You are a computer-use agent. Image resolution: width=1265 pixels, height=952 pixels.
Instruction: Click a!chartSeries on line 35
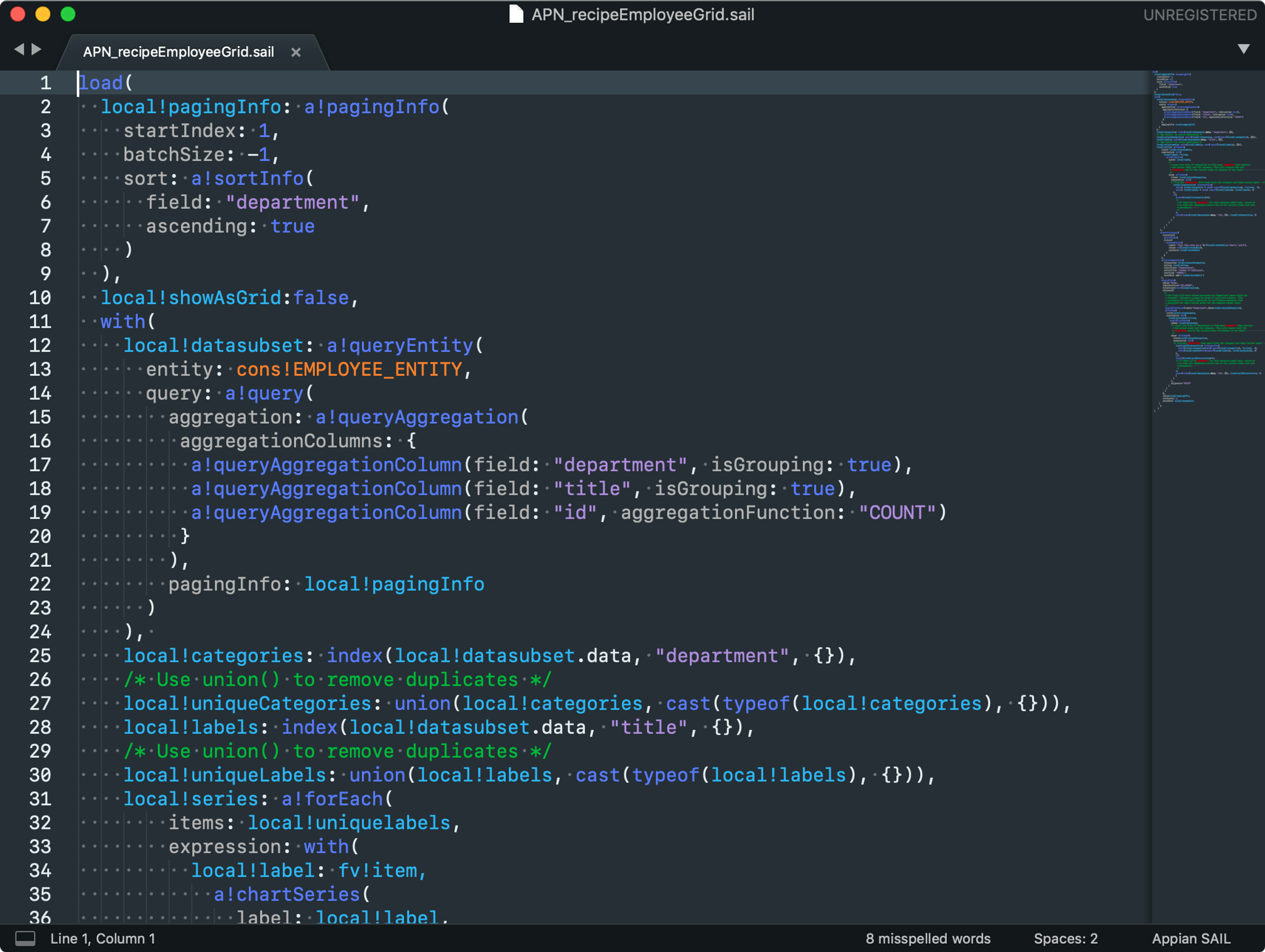pos(287,895)
